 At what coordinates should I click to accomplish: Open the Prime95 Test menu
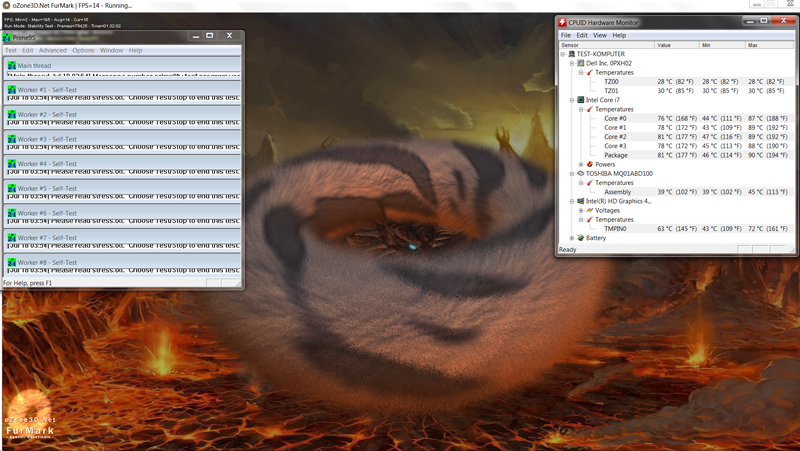pos(11,50)
